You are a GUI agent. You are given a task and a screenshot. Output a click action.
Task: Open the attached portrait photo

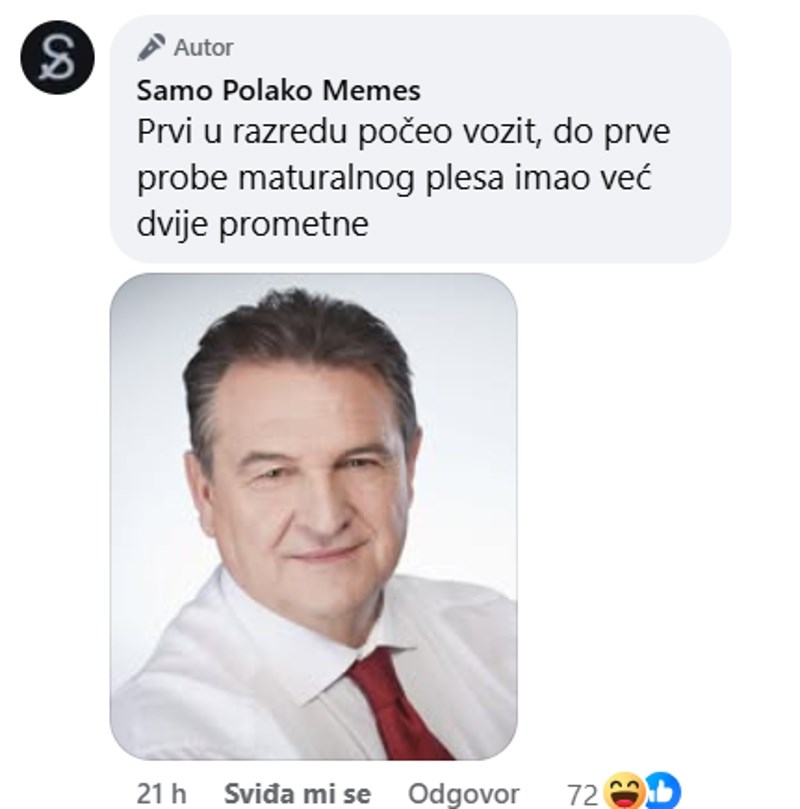314,516
